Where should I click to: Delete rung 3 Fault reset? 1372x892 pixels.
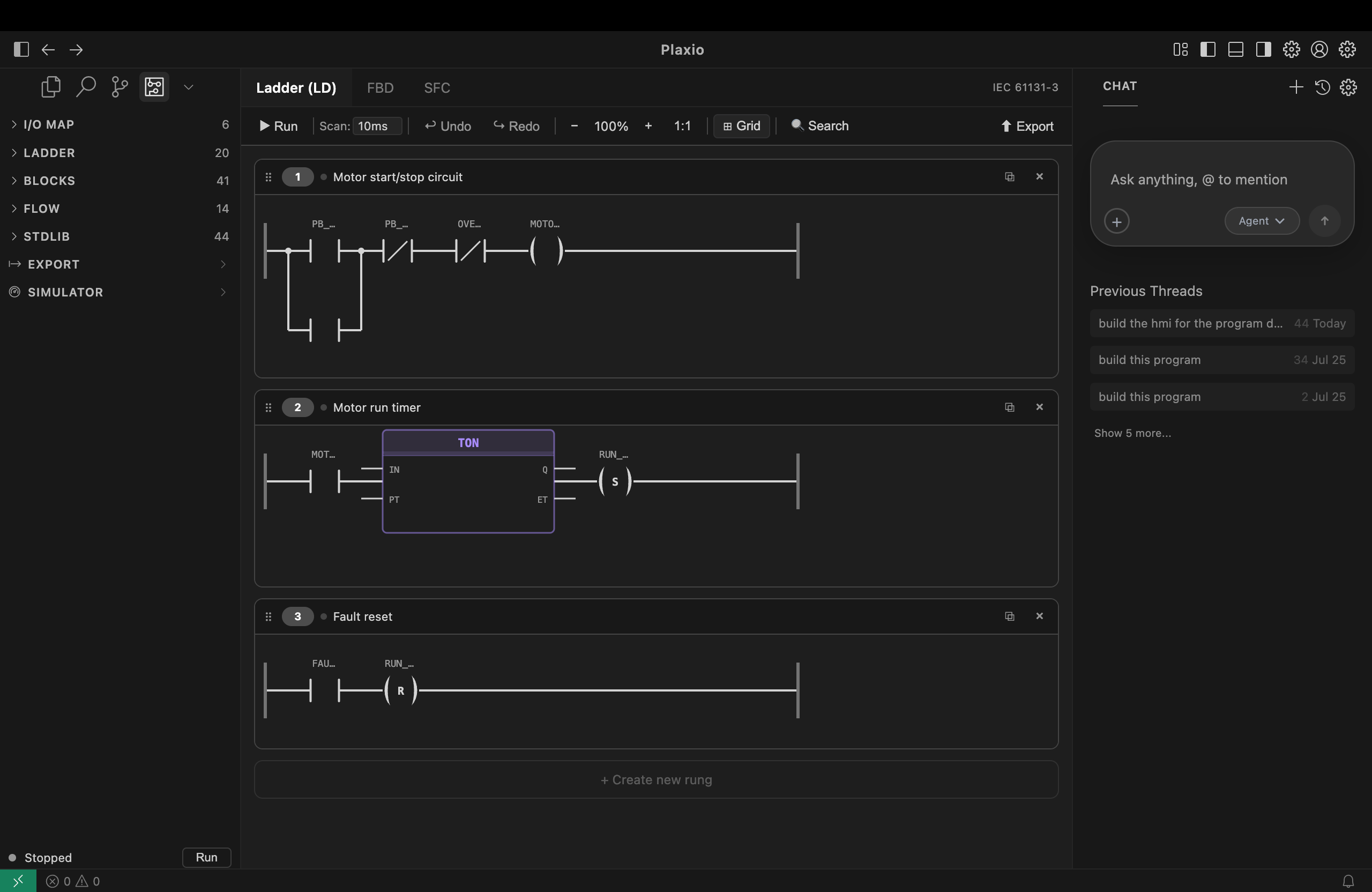click(1039, 616)
